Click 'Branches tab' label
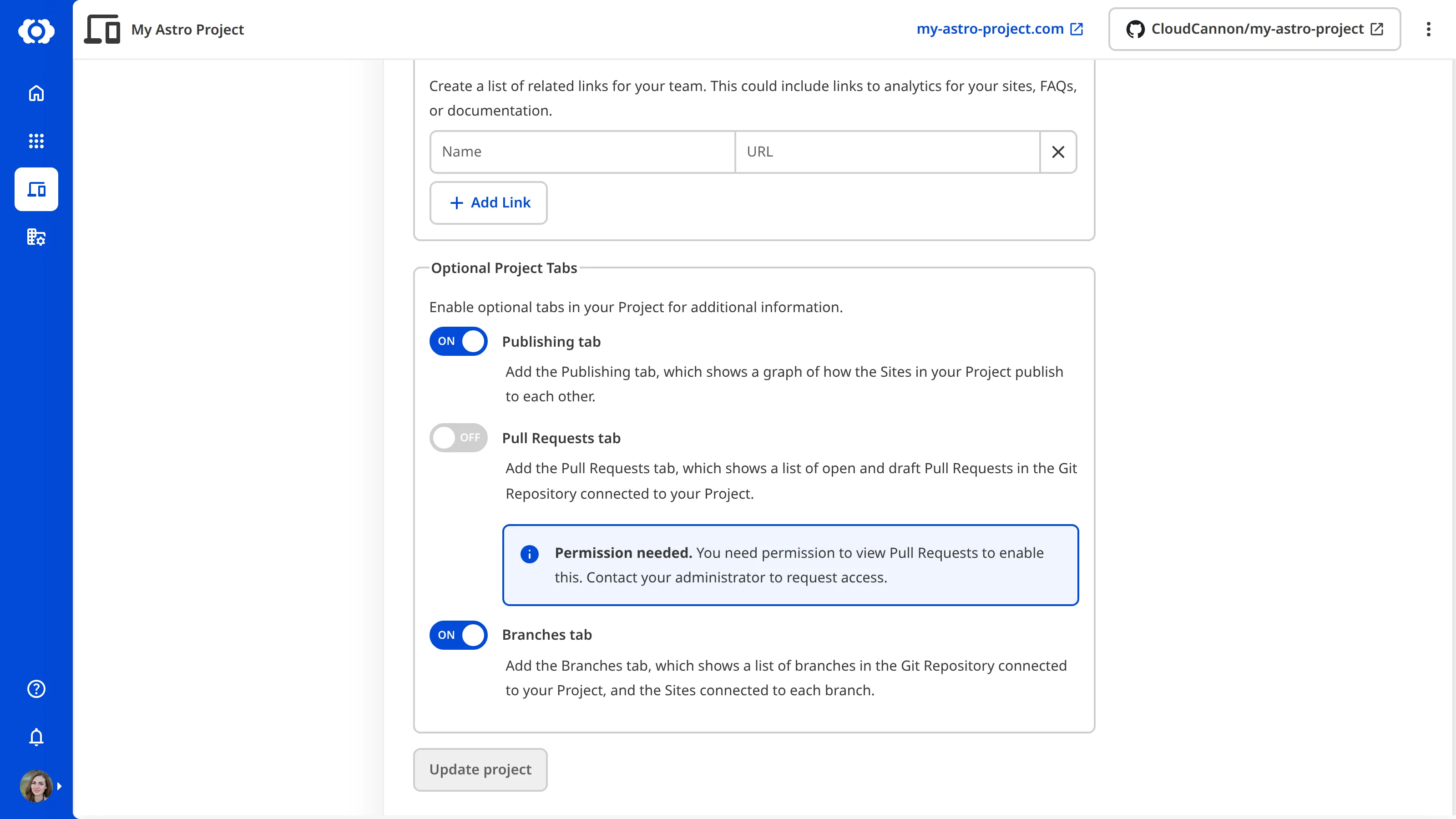Viewport: 1456px width, 819px height. [x=546, y=635]
